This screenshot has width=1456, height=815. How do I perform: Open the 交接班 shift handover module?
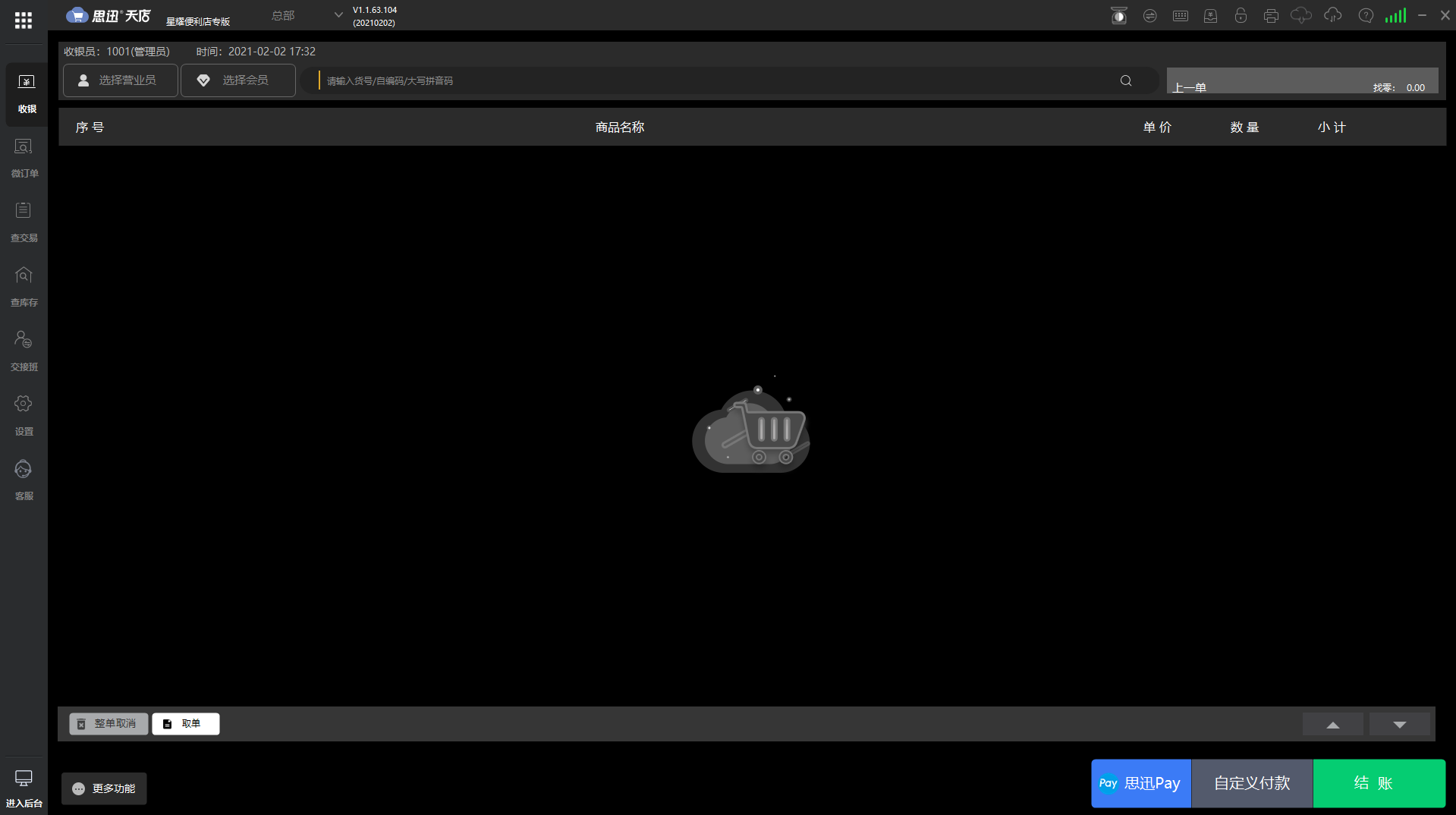click(24, 351)
